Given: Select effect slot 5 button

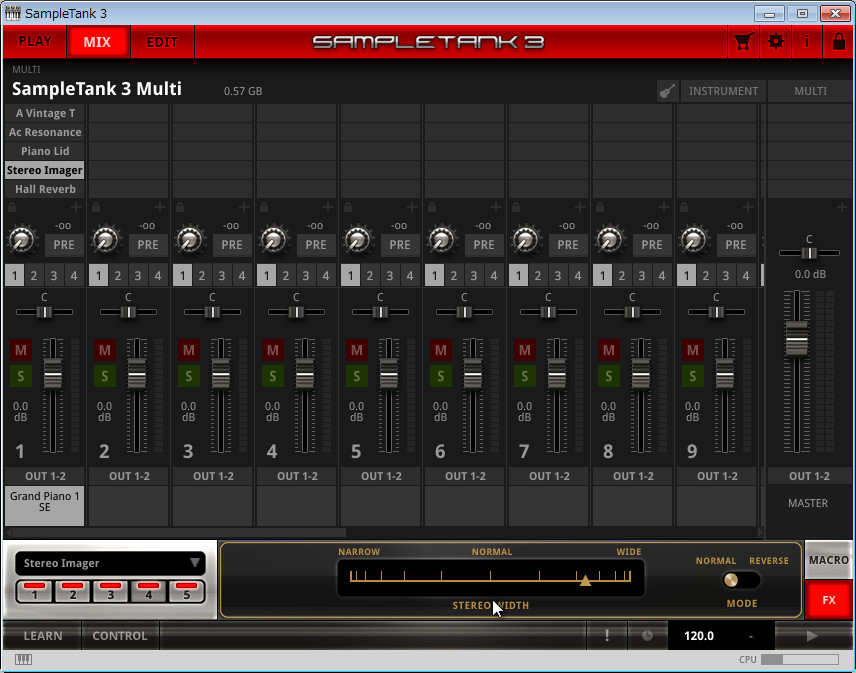Looking at the screenshot, I should pyautogui.click(x=186, y=591).
